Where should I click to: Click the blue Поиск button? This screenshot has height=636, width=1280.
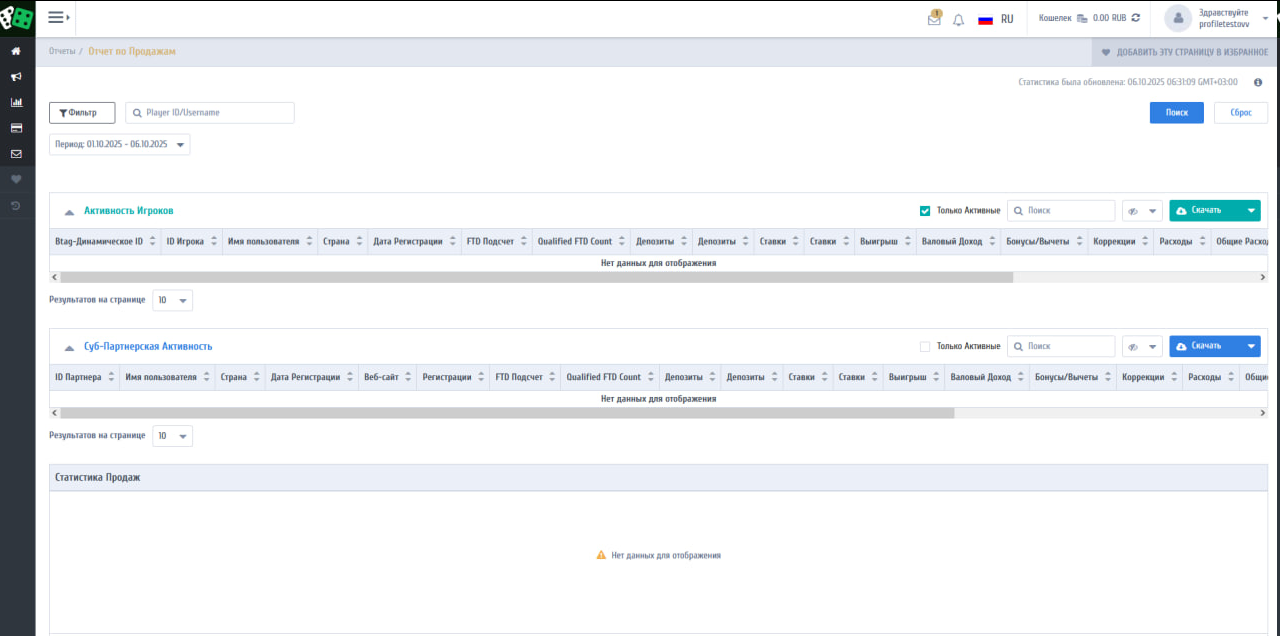tap(1176, 113)
